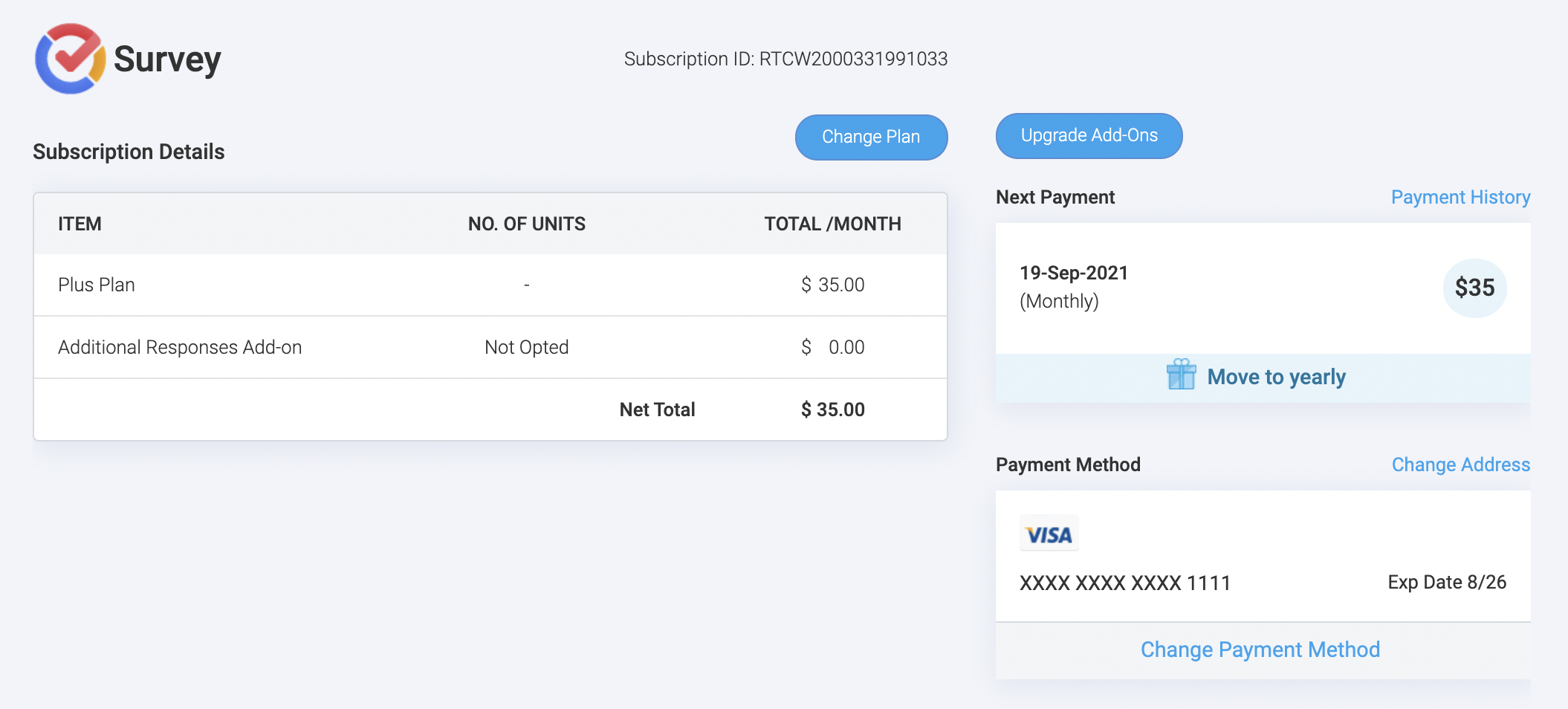The height and width of the screenshot is (709, 1568).
Task: Click the Survey app title text
Action: click(167, 59)
